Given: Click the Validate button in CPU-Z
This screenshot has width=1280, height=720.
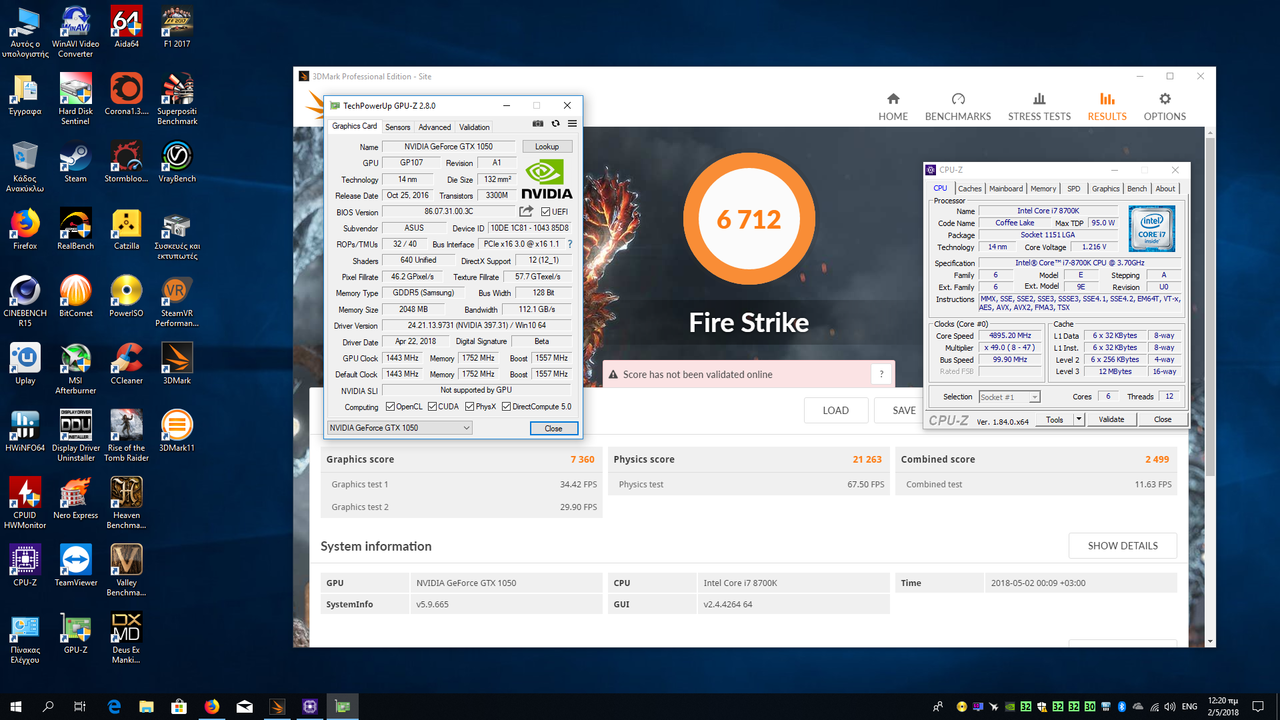Looking at the screenshot, I should tap(1111, 420).
